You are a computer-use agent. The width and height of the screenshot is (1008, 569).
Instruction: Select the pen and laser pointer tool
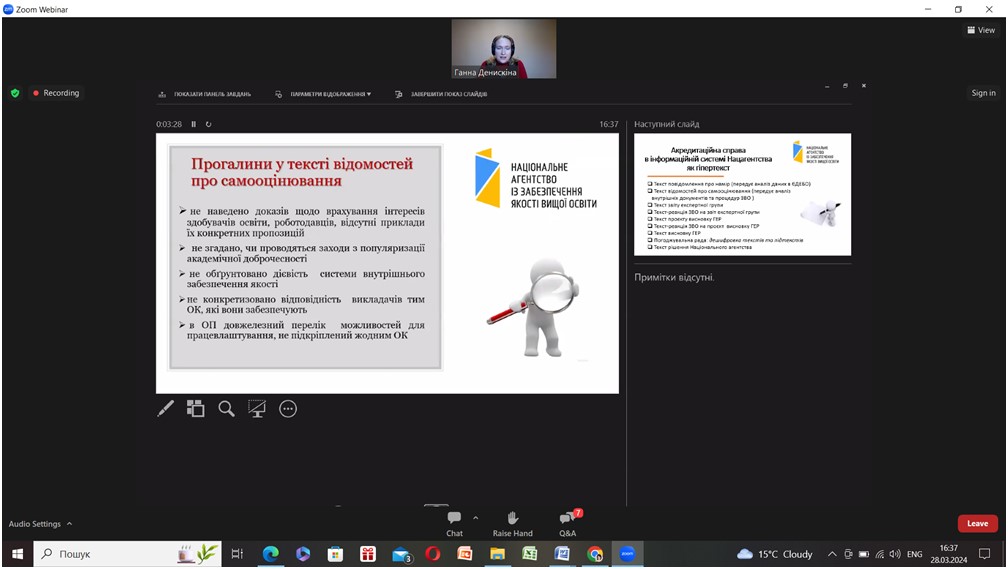(166, 408)
